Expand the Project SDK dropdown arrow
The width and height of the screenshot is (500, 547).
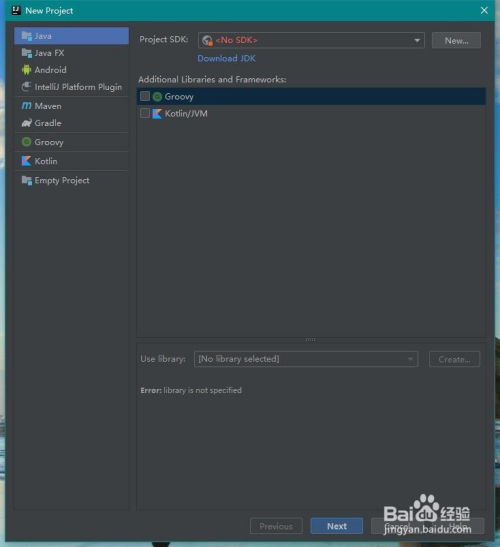point(417,40)
